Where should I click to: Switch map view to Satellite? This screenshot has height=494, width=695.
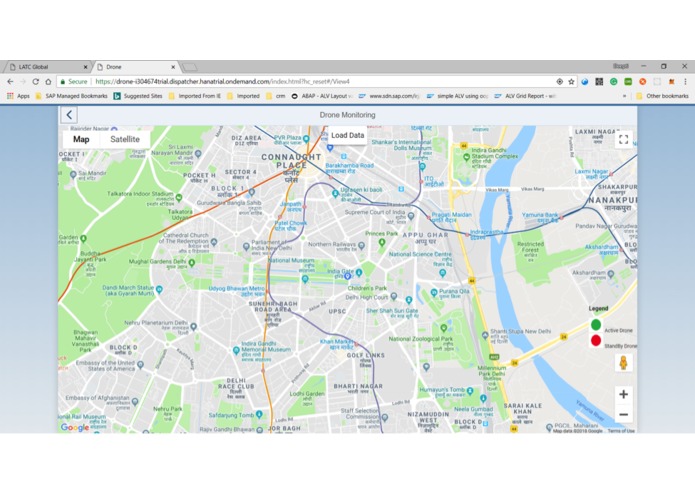click(x=125, y=139)
